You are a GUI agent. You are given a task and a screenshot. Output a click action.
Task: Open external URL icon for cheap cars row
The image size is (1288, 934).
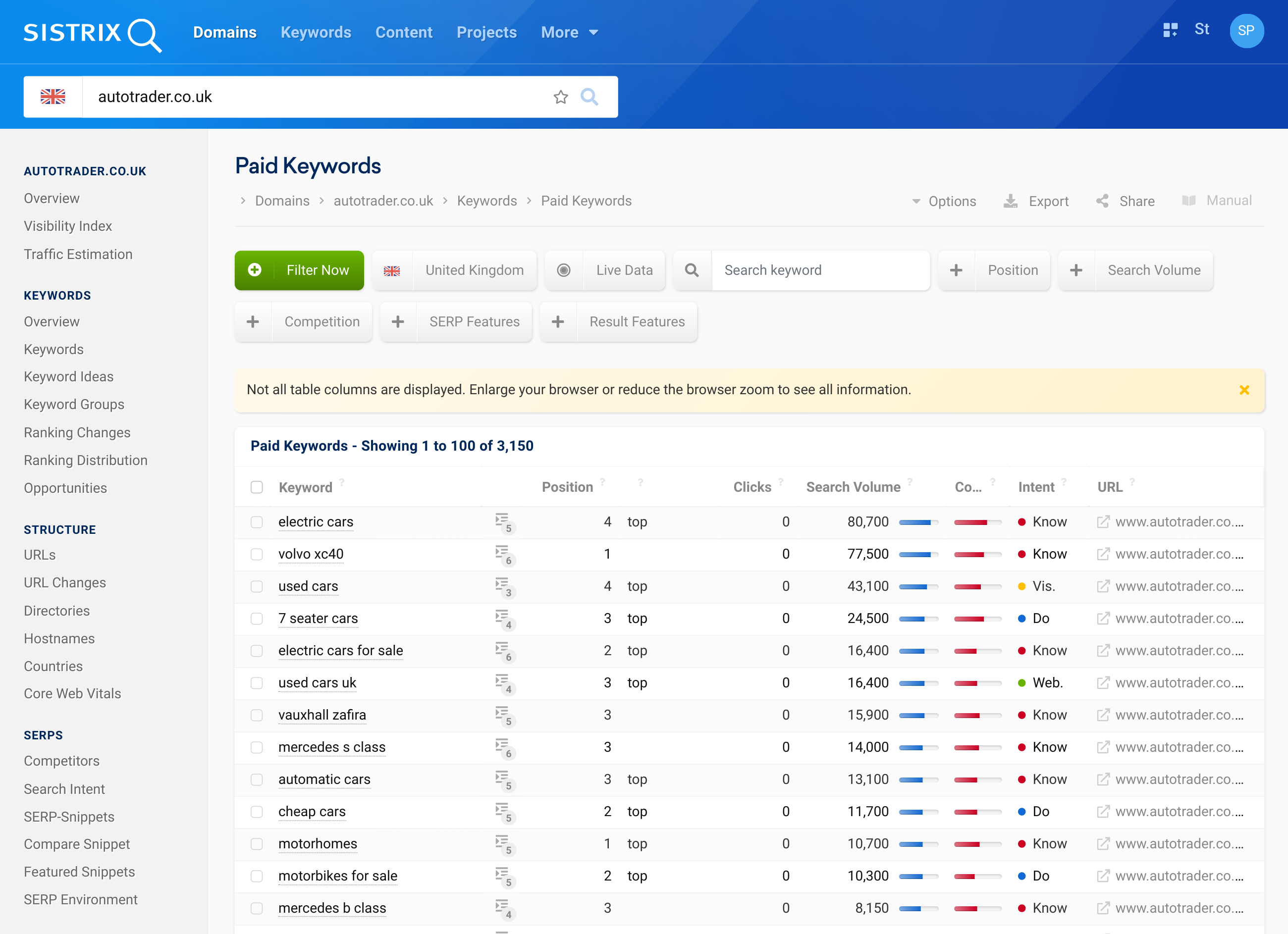[x=1103, y=812]
